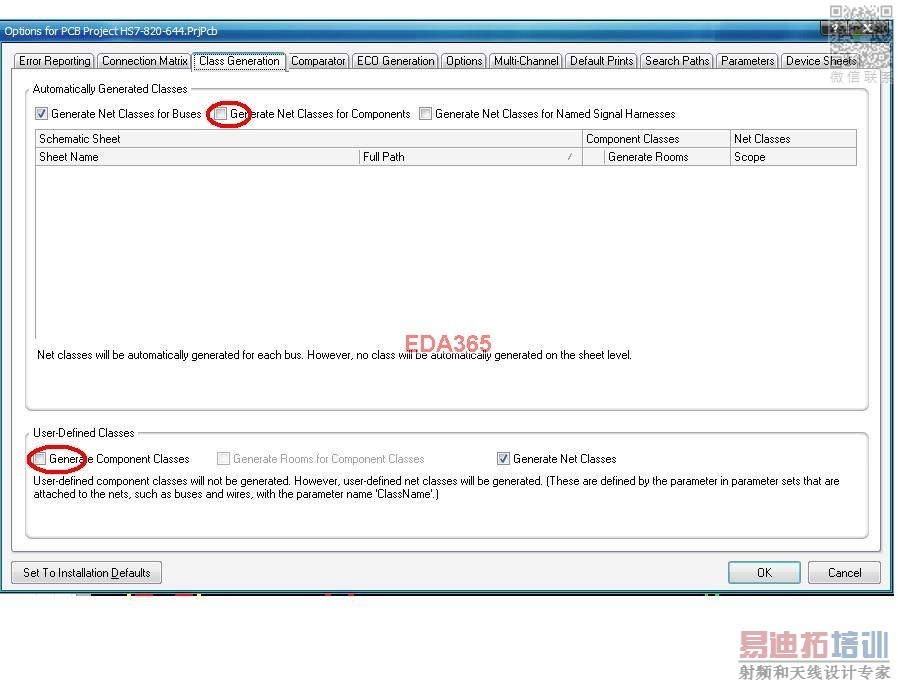Screen dimensions: 898x687
Task: Toggle Generate Rooms for Component Classes
Action: tap(223, 459)
